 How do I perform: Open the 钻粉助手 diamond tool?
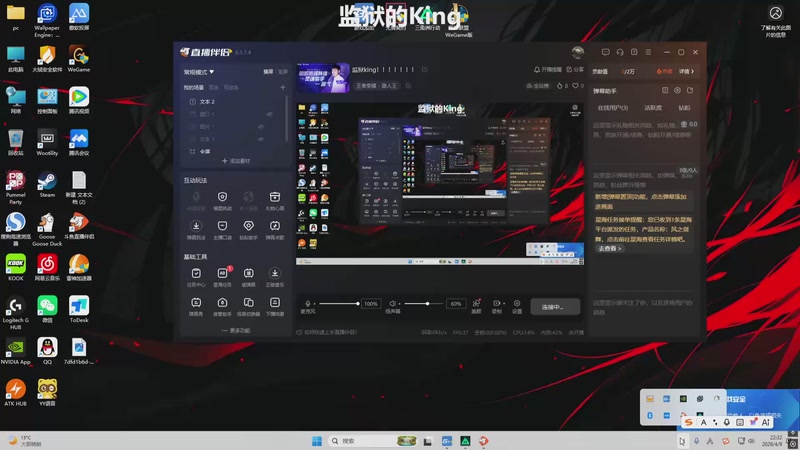[x=248, y=229]
